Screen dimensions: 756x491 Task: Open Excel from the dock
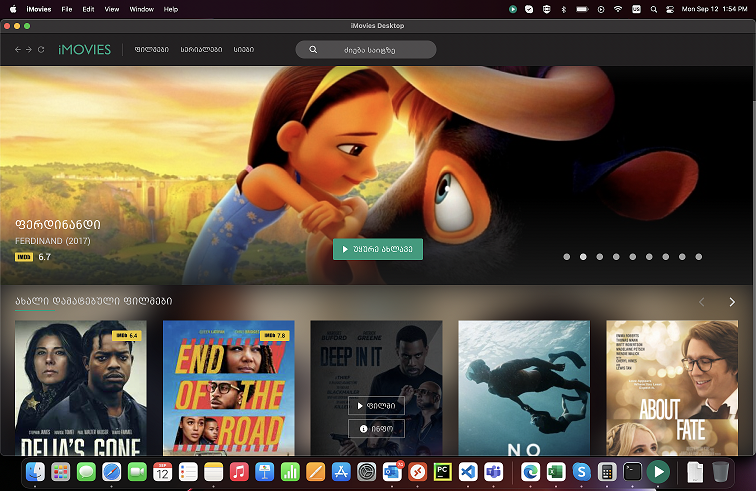(556, 472)
